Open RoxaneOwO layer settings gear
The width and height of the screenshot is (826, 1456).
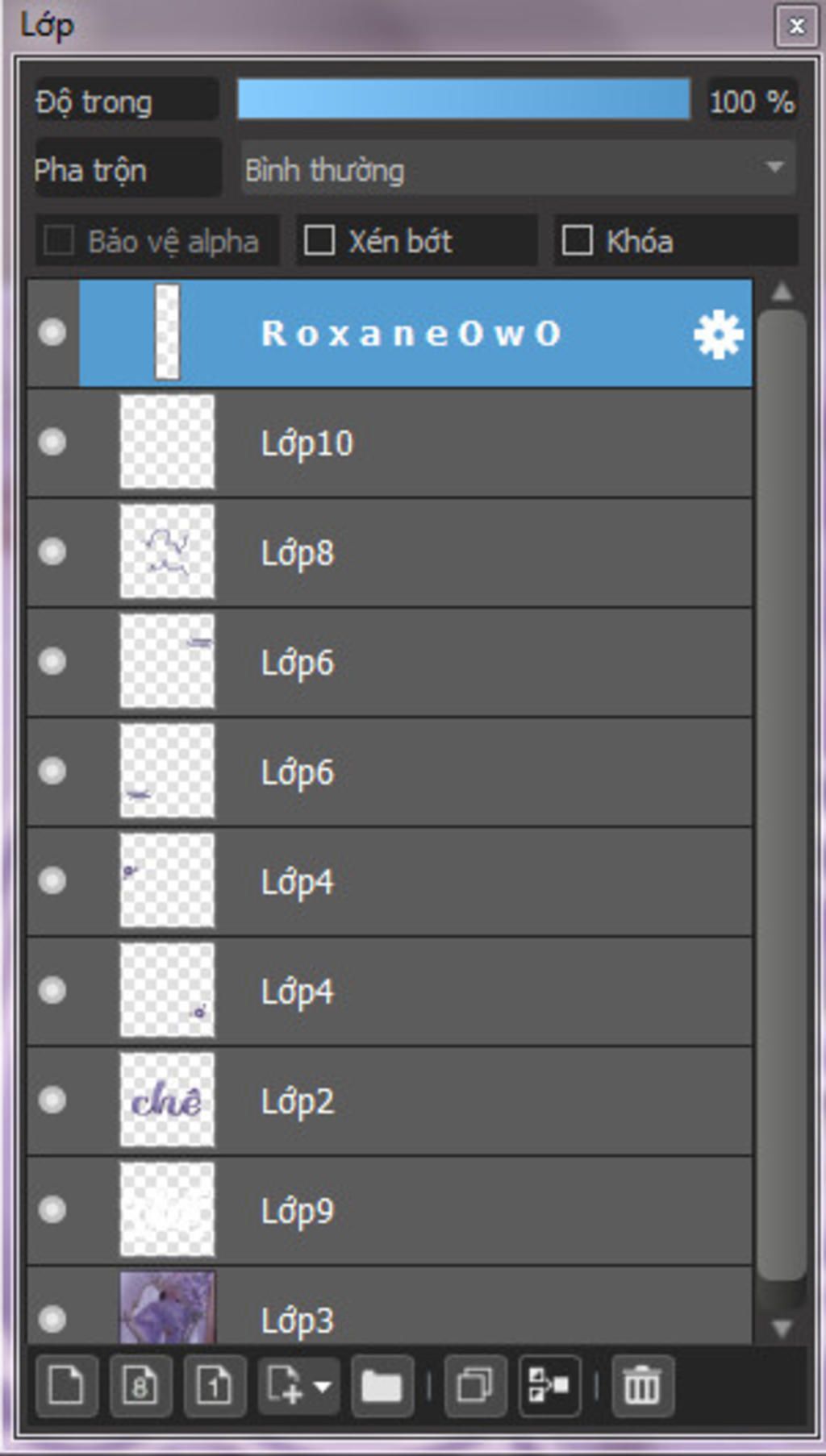718,335
